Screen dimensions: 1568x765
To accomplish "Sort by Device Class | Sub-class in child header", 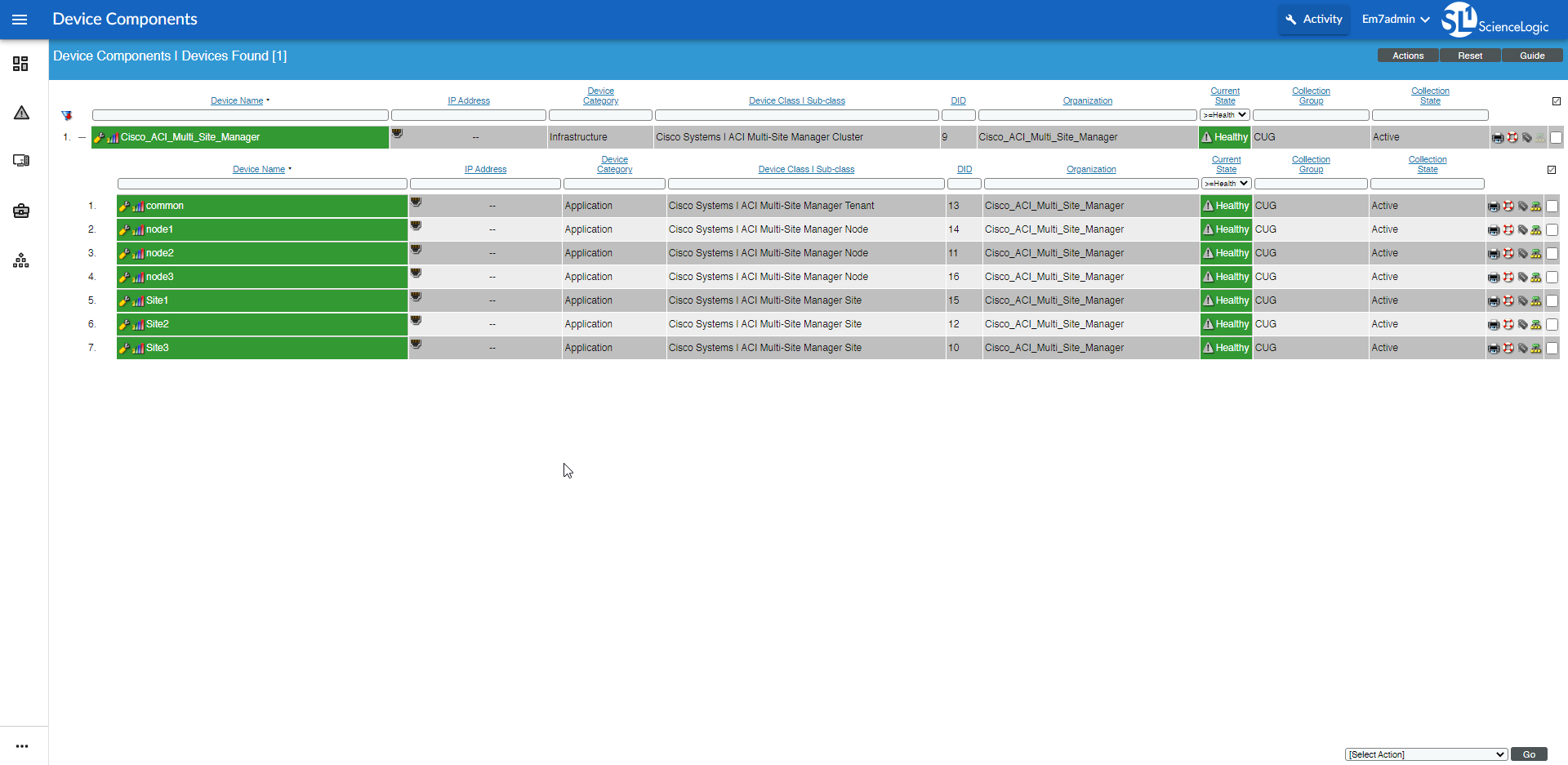I will click(x=806, y=170).
